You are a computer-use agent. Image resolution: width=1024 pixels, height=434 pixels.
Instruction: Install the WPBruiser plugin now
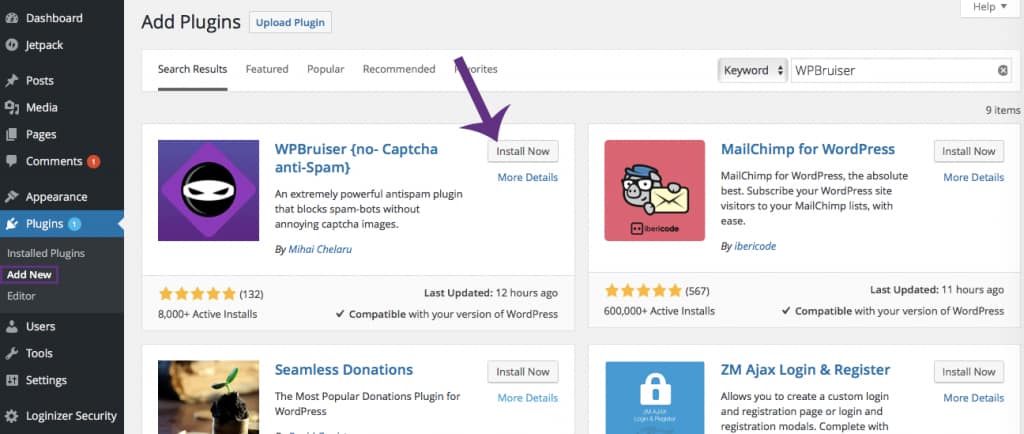523,151
